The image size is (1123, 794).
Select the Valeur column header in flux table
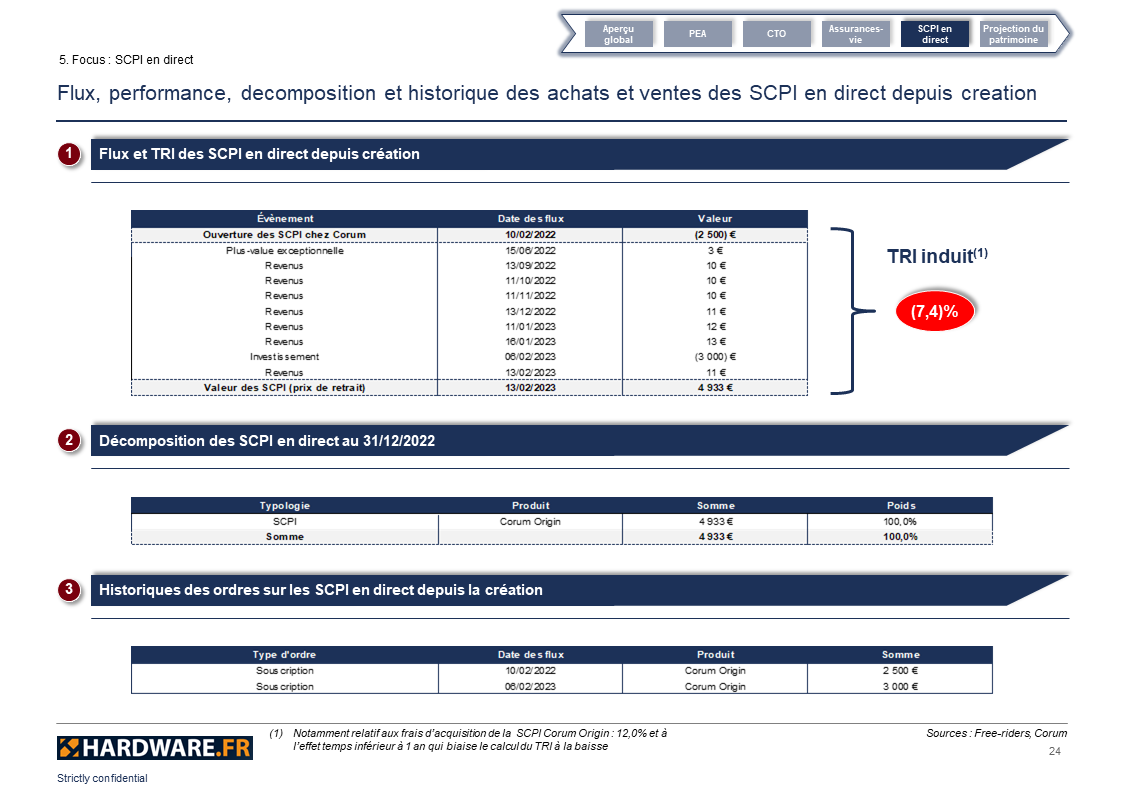coord(715,218)
